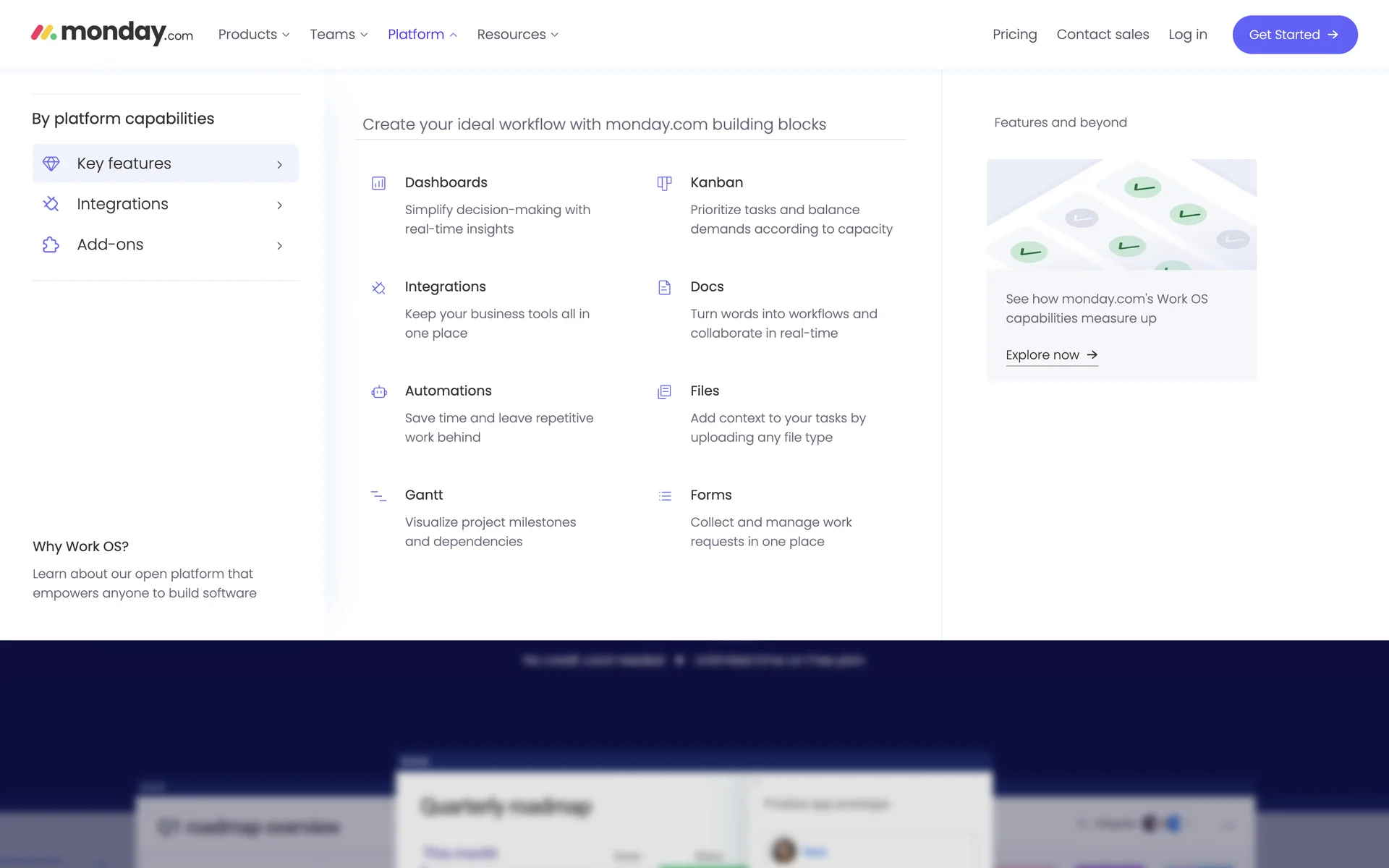
Task: Click the Get Started button
Action: coord(1294,35)
